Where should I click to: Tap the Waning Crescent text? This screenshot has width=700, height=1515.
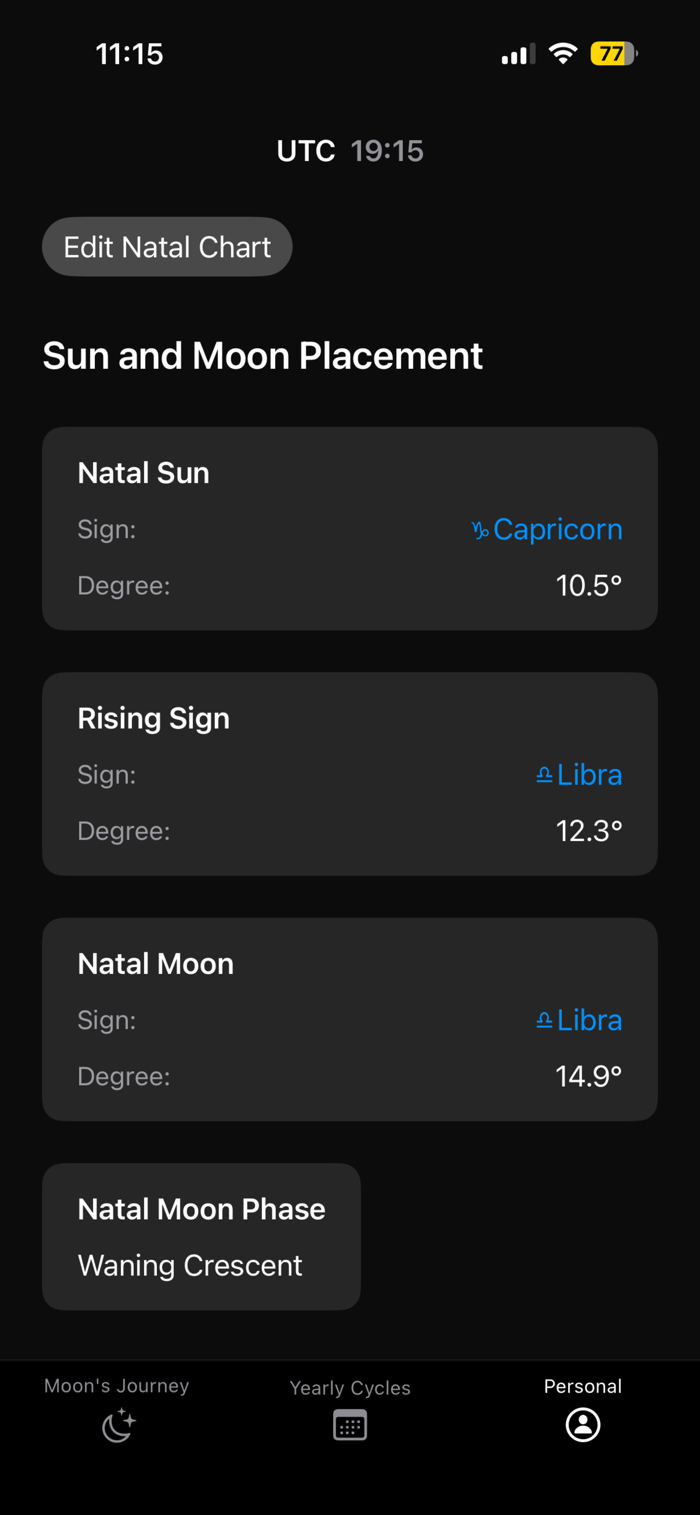[x=190, y=1266]
